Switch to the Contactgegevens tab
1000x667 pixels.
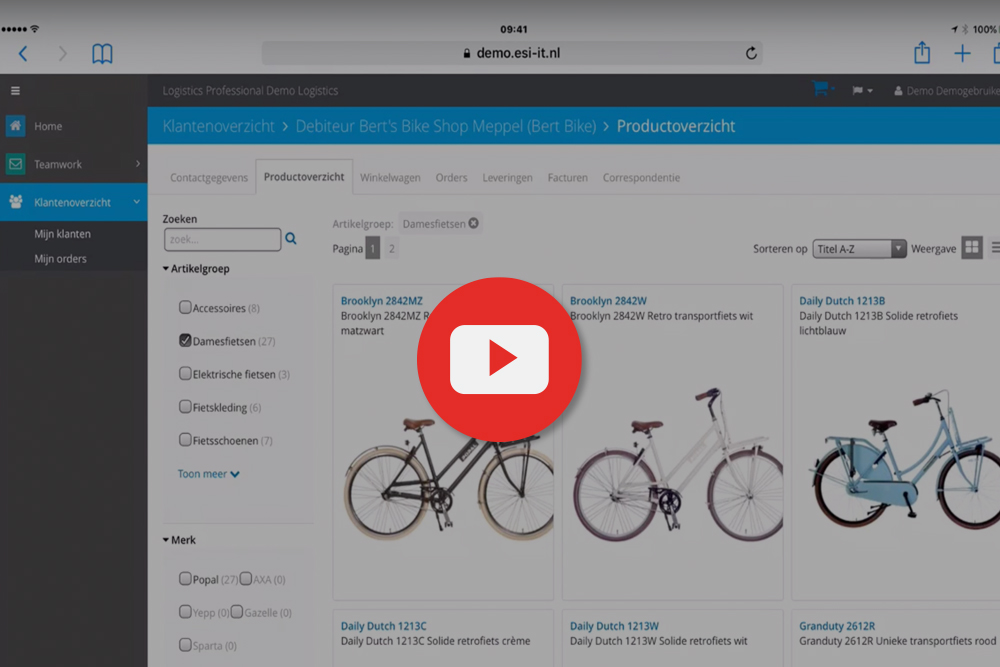coord(209,178)
